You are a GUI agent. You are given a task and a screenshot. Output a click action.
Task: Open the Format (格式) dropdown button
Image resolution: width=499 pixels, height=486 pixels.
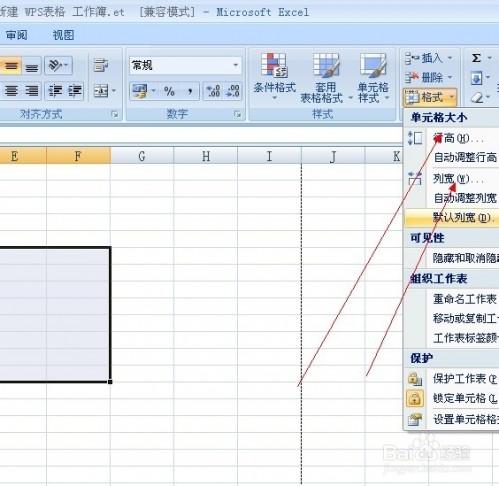click(429, 97)
